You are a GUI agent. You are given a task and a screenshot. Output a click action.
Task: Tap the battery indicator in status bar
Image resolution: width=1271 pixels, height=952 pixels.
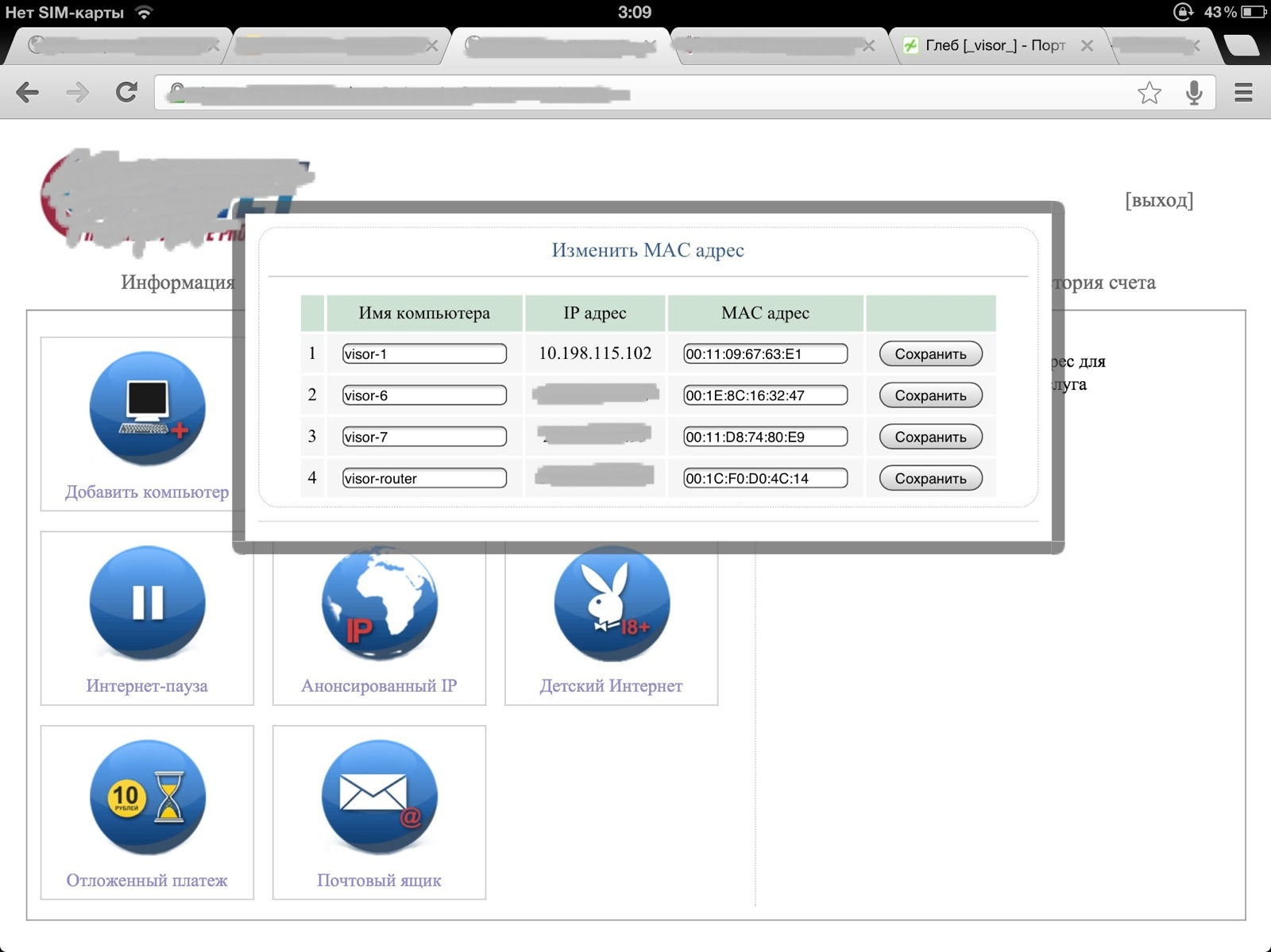tap(1253, 12)
